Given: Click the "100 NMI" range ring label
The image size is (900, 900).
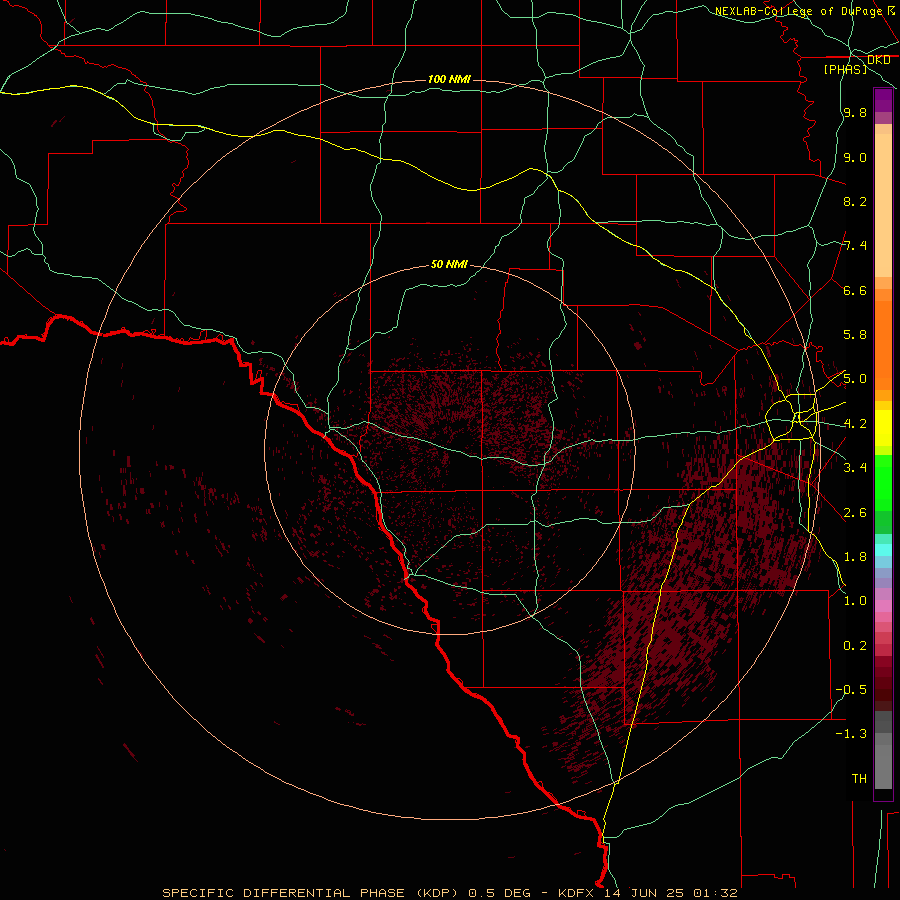Looking at the screenshot, I should (x=449, y=79).
